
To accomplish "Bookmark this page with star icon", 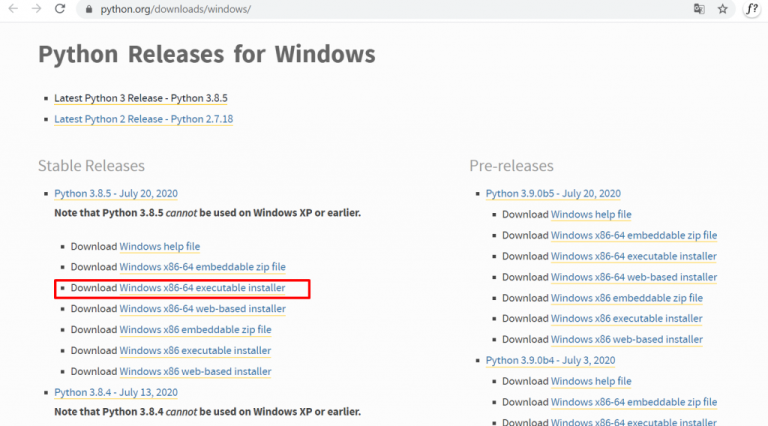I will (x=722, y=9).
